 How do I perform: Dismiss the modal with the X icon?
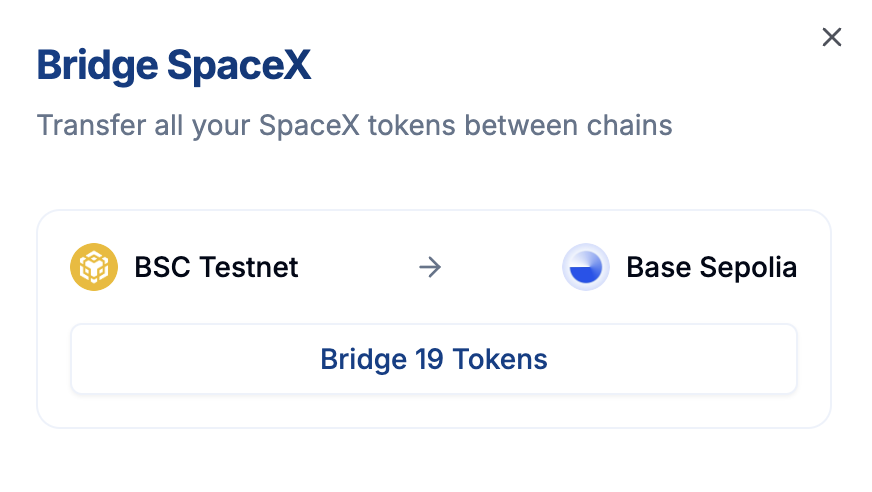831,37
